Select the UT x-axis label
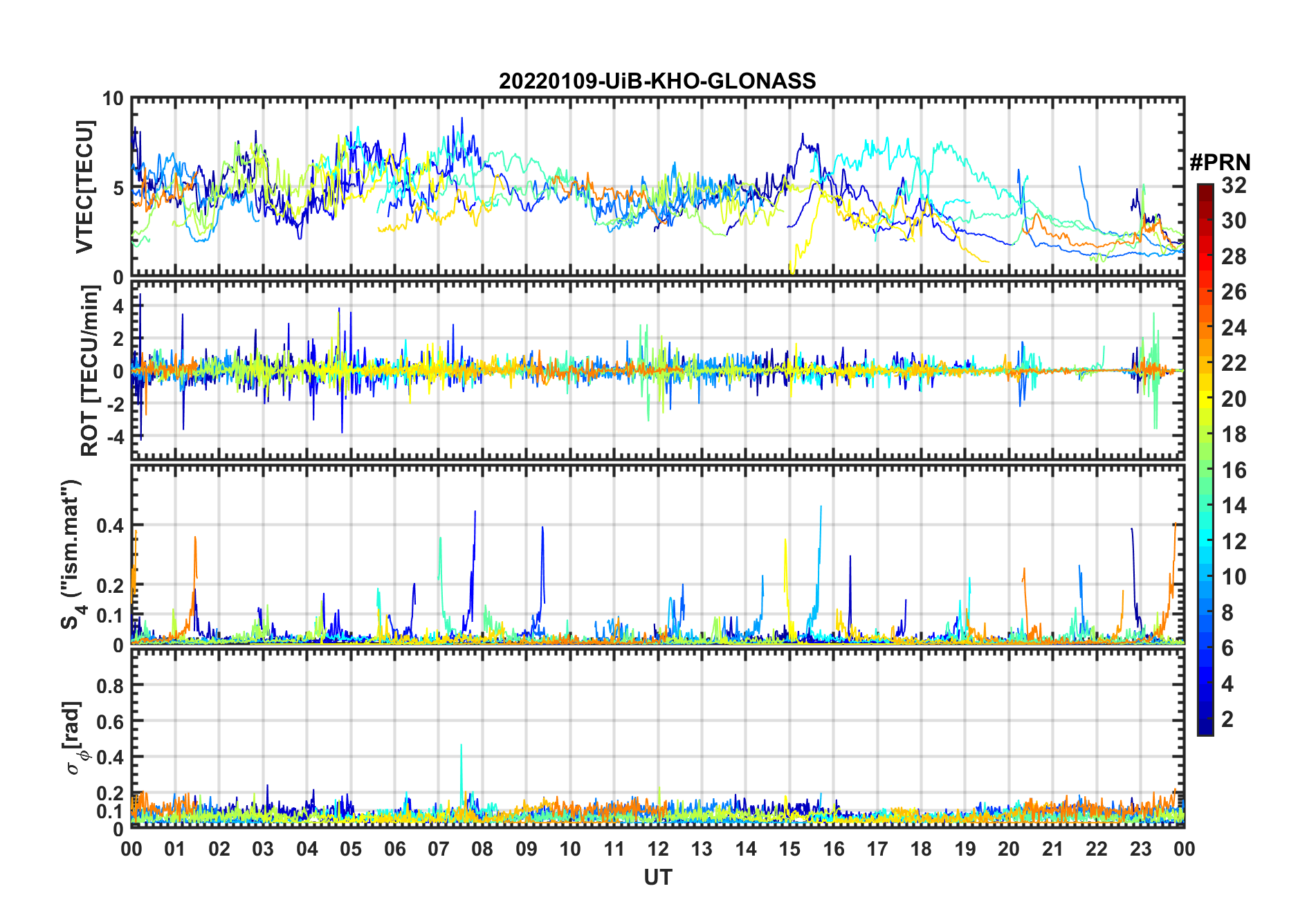The image size is (1316, 920). point(658,878)
